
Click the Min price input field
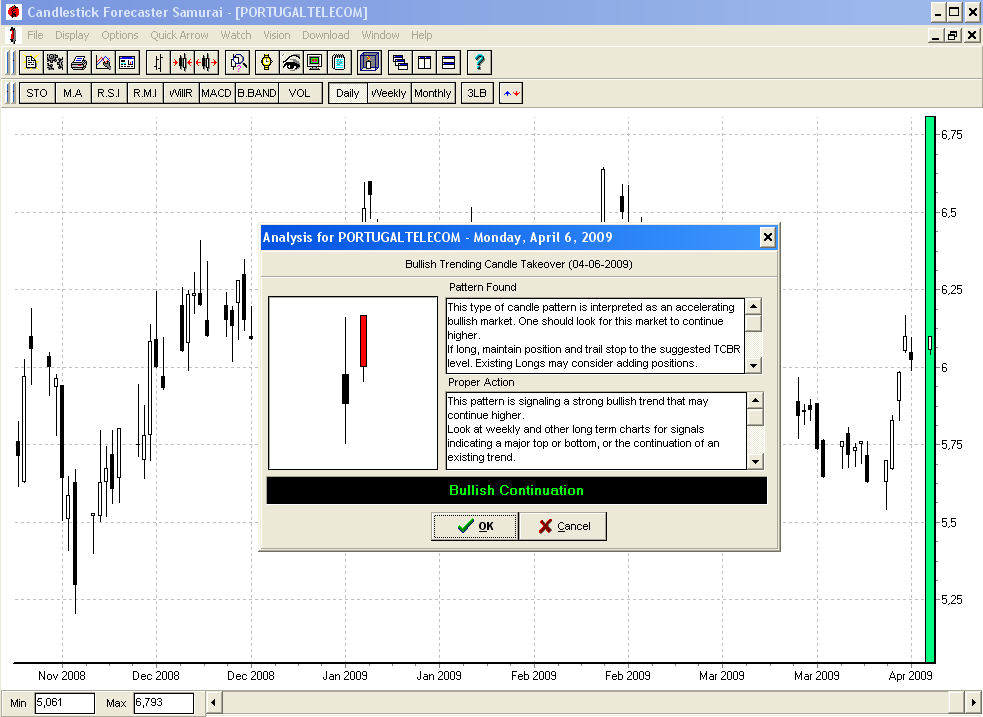point(65,703)
